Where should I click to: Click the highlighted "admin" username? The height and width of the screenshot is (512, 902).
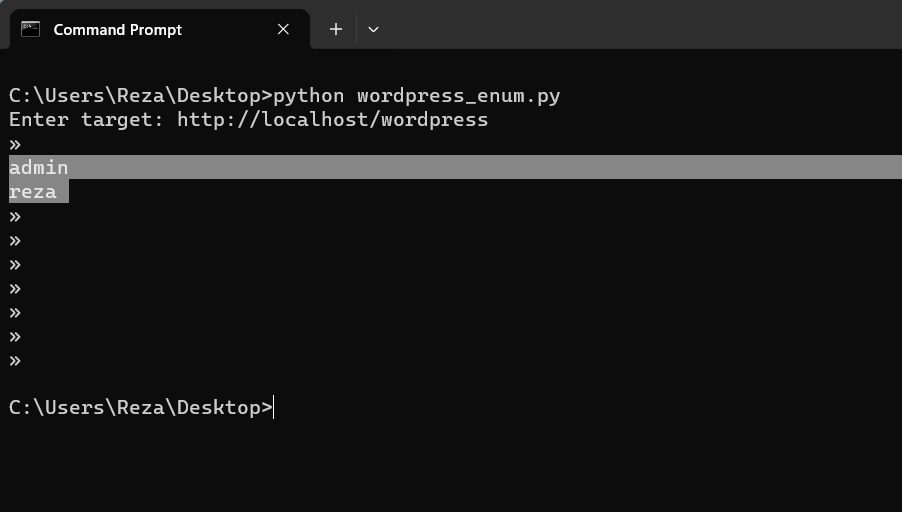[x=38, y=167]
